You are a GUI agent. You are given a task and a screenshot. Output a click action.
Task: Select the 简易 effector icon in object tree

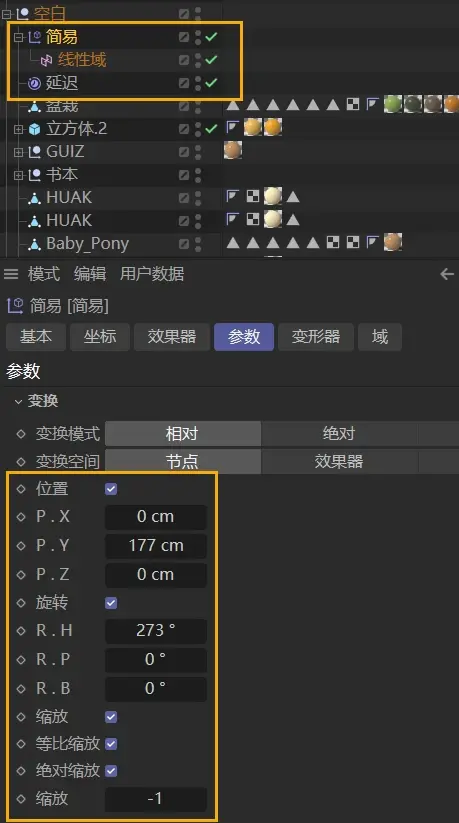(x=34, y=37)
